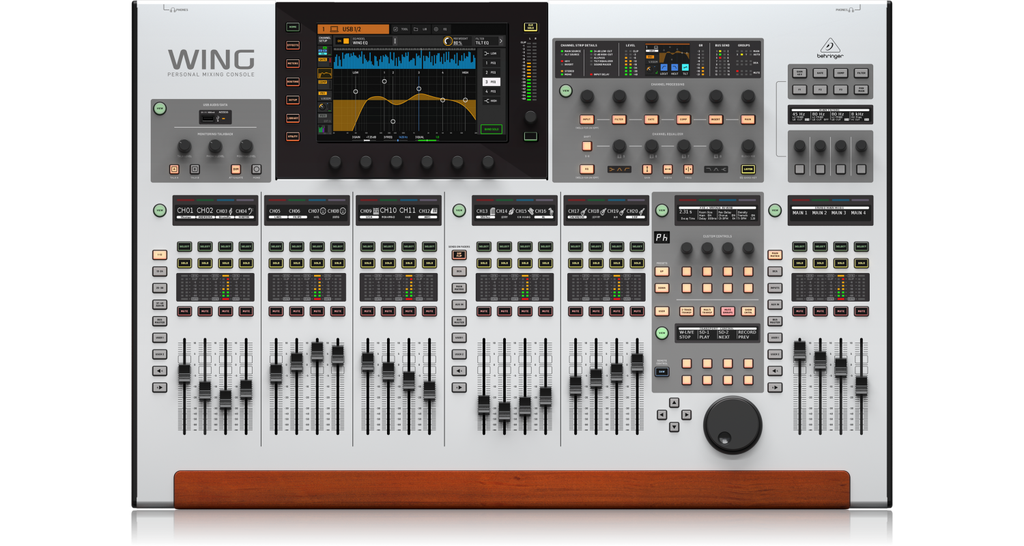Select the HIGH shelf band on screen
Screen dimensions: 1024x546
pos(490,101)
